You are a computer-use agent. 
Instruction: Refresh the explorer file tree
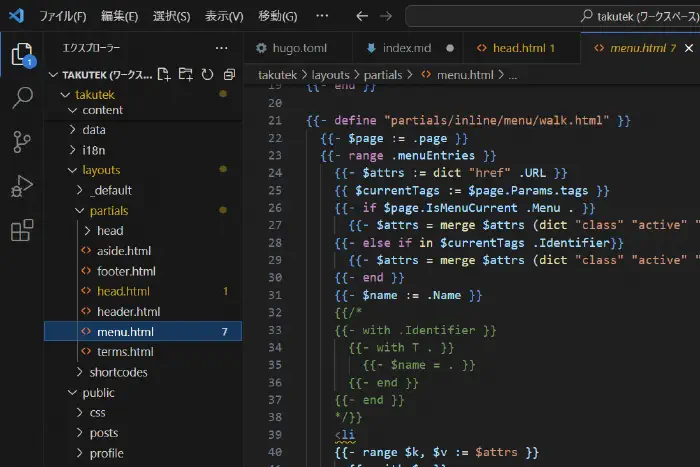(x=208, y=74)
